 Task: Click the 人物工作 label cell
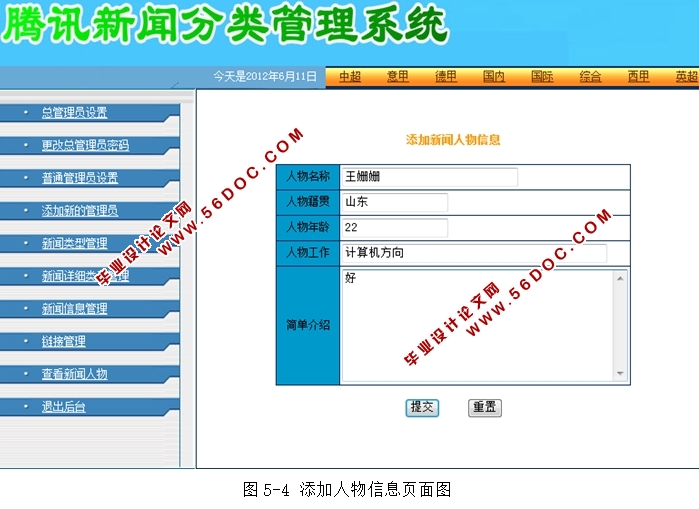point(308,253)
